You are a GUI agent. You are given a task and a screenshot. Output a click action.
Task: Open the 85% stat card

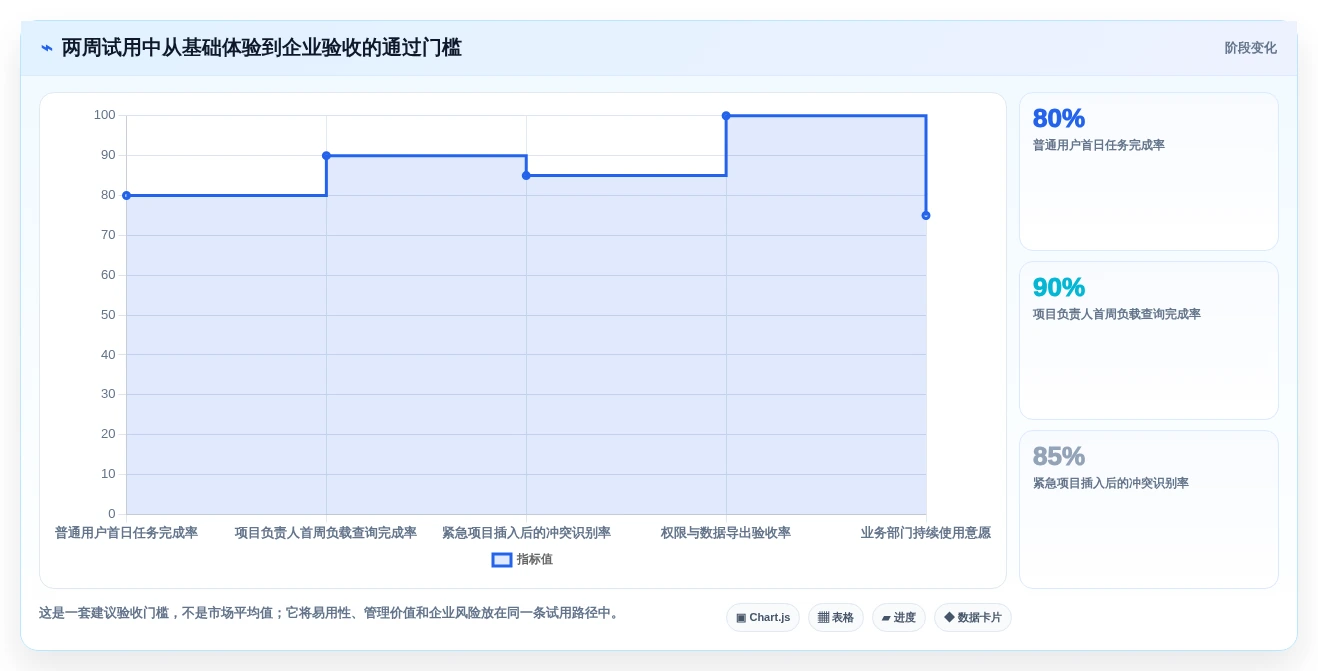tap(1149, 510)
